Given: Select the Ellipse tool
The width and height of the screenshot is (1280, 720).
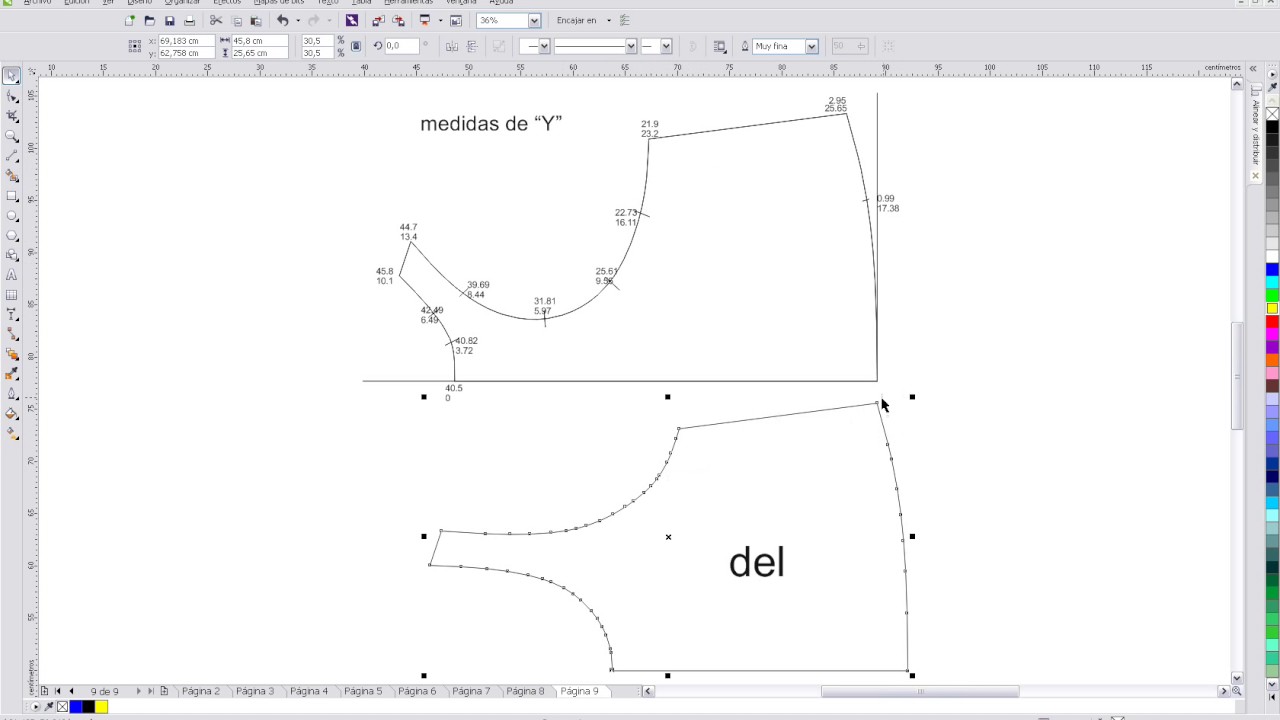Looking at the screenshot, I should 12,216.
